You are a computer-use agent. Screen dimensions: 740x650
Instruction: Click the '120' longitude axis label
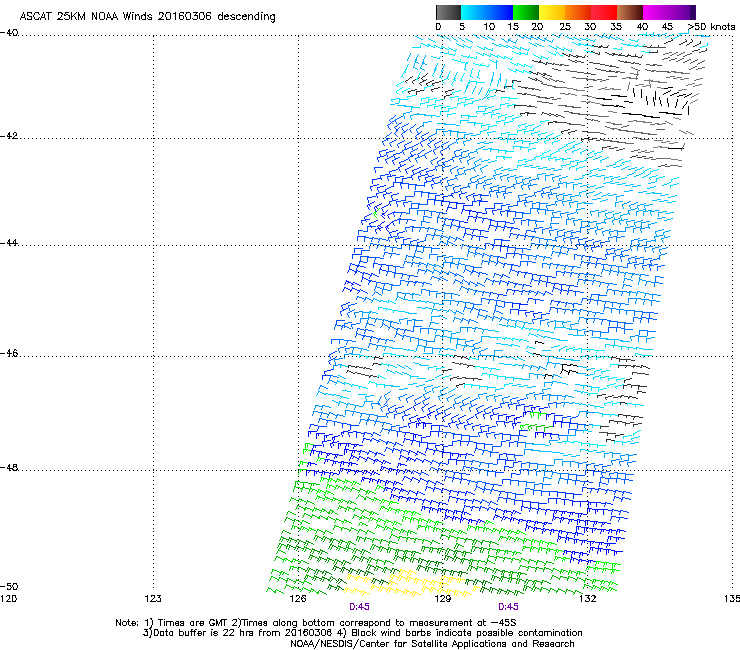pos(8,599)
